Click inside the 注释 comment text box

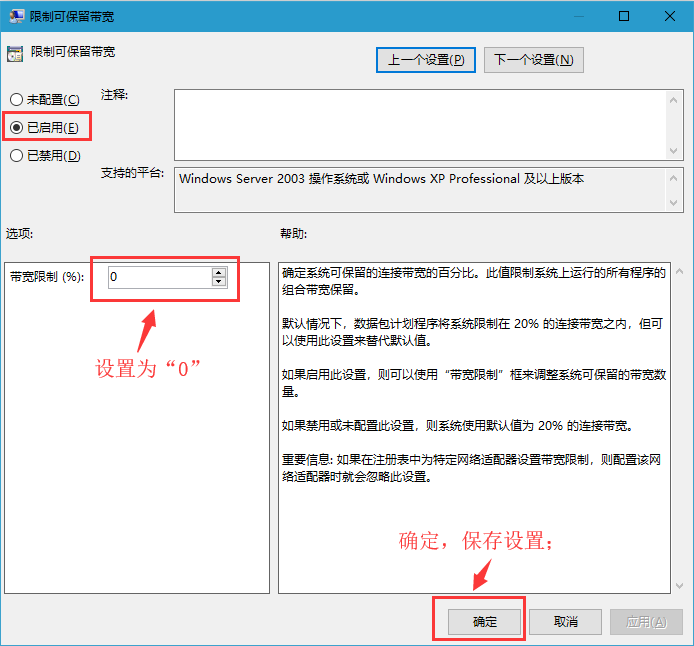(x=420, y=123)
